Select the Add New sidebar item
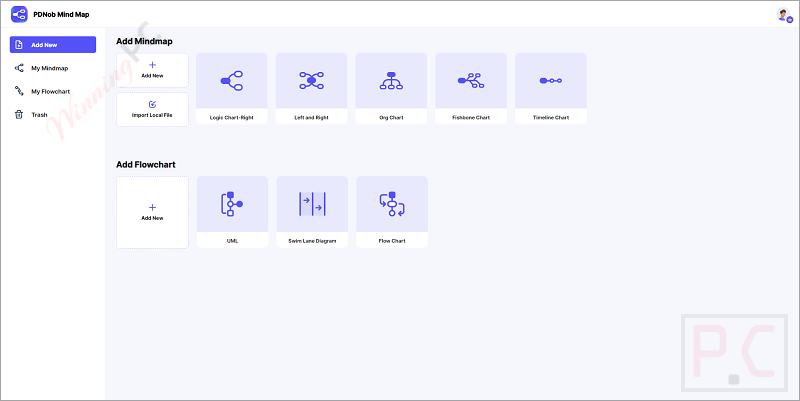Screen dimensions: 800x401 (52, 45)
